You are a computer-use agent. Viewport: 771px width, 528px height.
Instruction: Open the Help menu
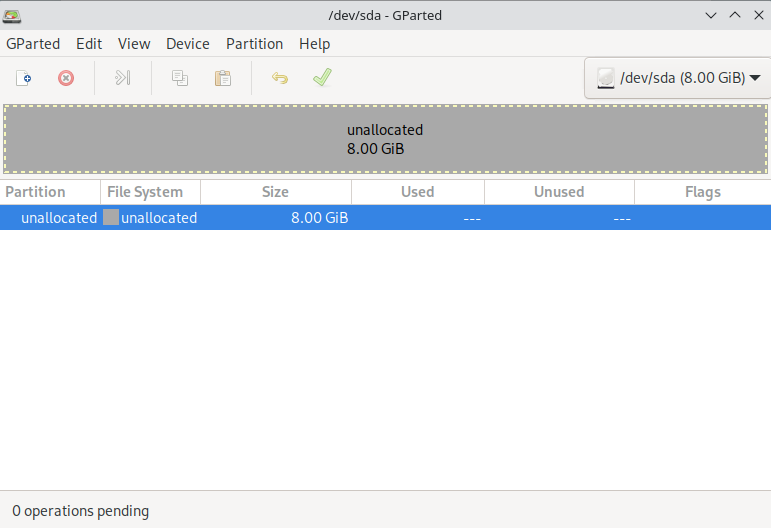(x=314, y=44)
